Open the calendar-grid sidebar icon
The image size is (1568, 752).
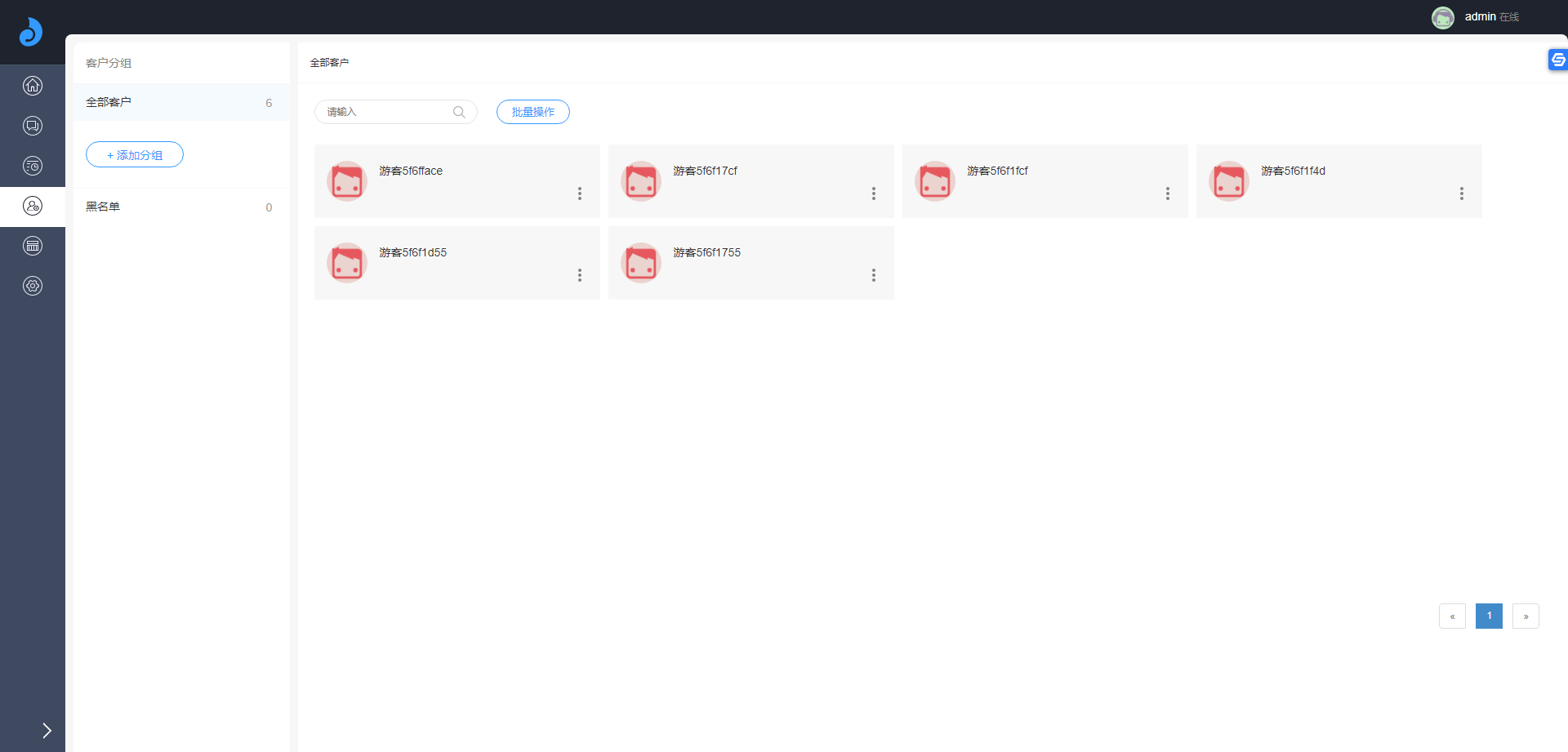pyautogui.click(x=33, y=246)
